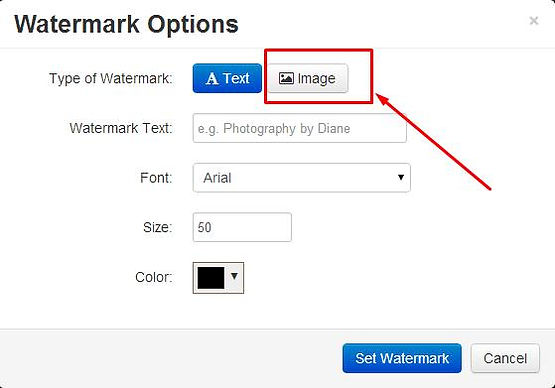Switch watermark type to Image
Image resolution: width=555 pixels, height=388 pixels.
307,78
